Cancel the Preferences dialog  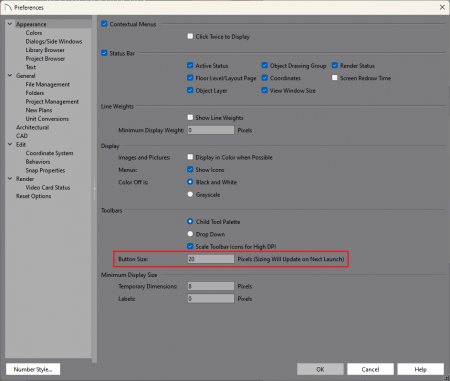[x=370, y=369]
